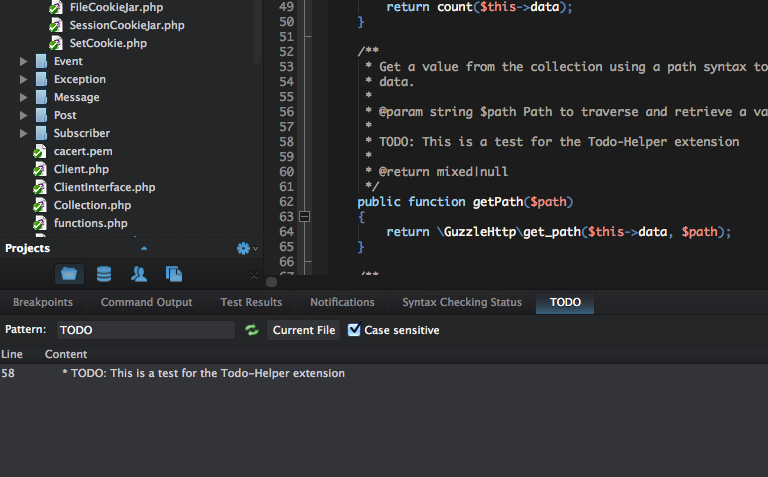Open the Database Explorer sidebar icon
The height and width of the screenshot is (477, 768).
click(x=104, y=273)
